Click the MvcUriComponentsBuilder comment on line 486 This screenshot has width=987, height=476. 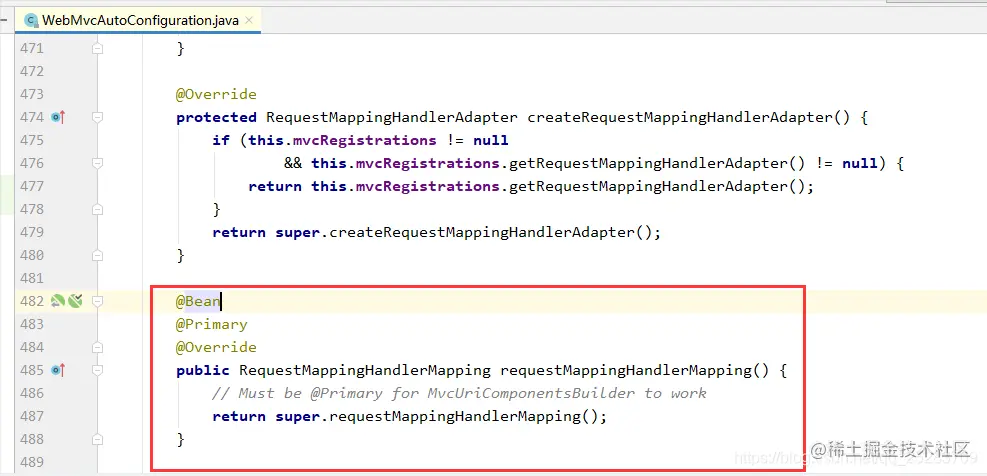point(460,393)
